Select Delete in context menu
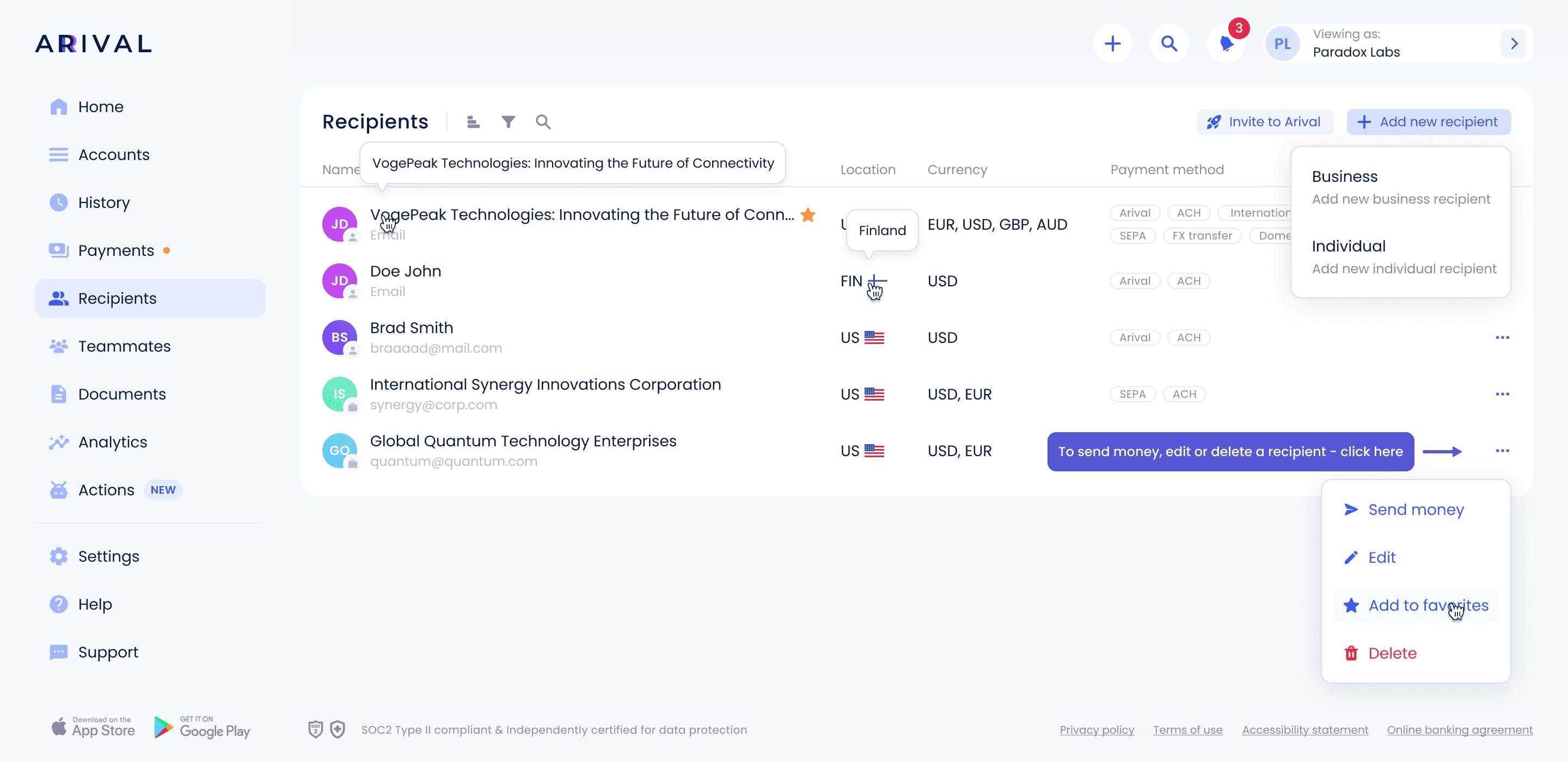1568x762 pixels. [1415, 653]
